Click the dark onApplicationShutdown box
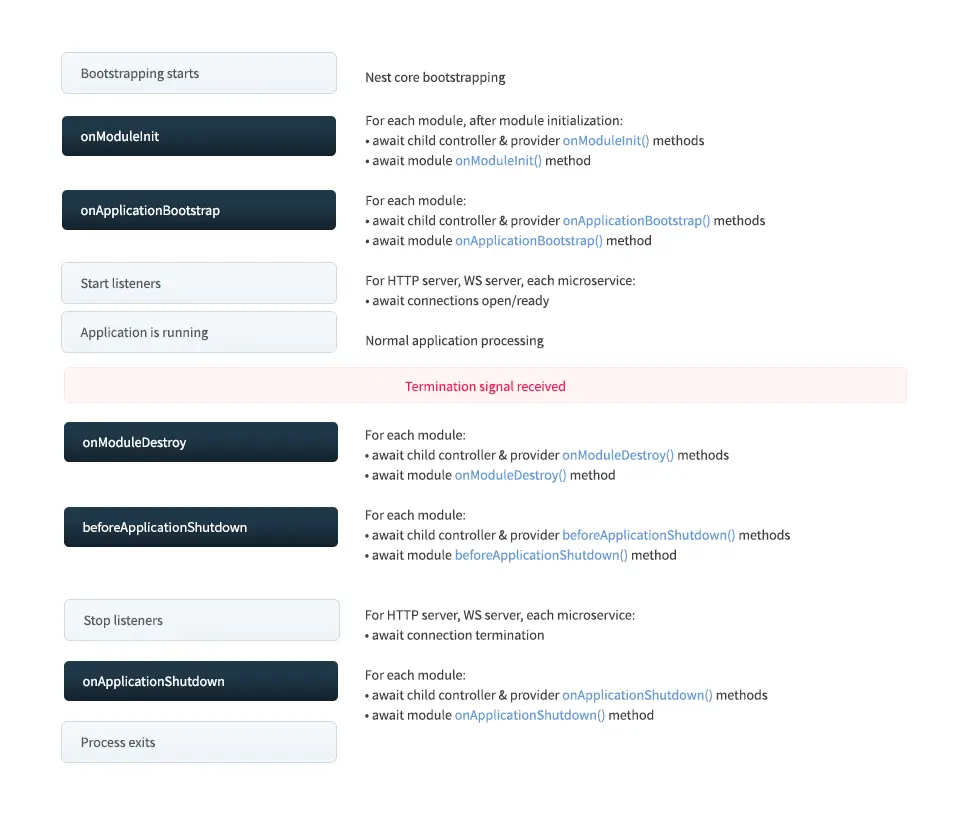This screenshot has width=970, height=820. (x=201, y=681)
